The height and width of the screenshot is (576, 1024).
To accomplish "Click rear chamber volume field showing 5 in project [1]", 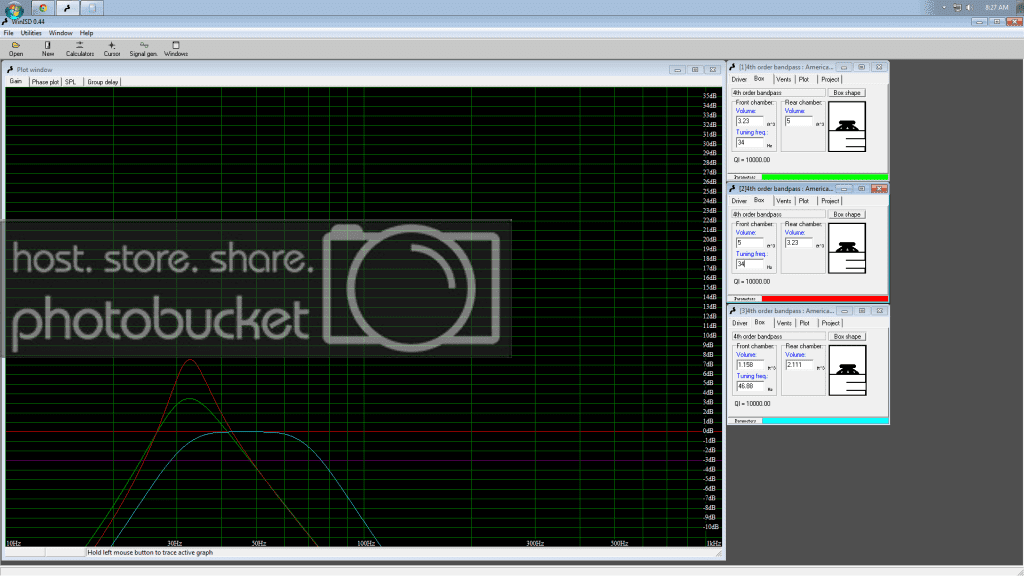I will click(x=798, y=121).
